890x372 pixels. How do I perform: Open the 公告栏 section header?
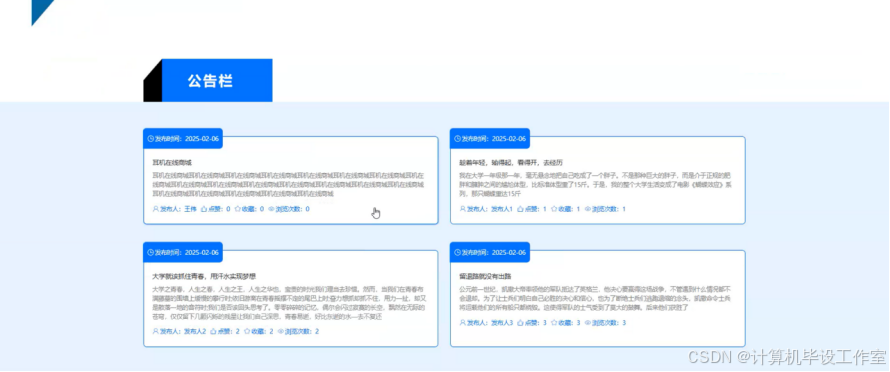[208, 81]
